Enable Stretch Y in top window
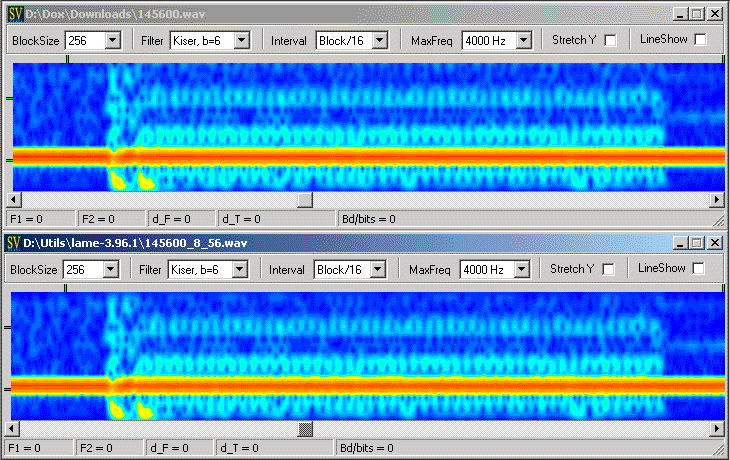Screen dimensions: 730x460 coord(611,40)
